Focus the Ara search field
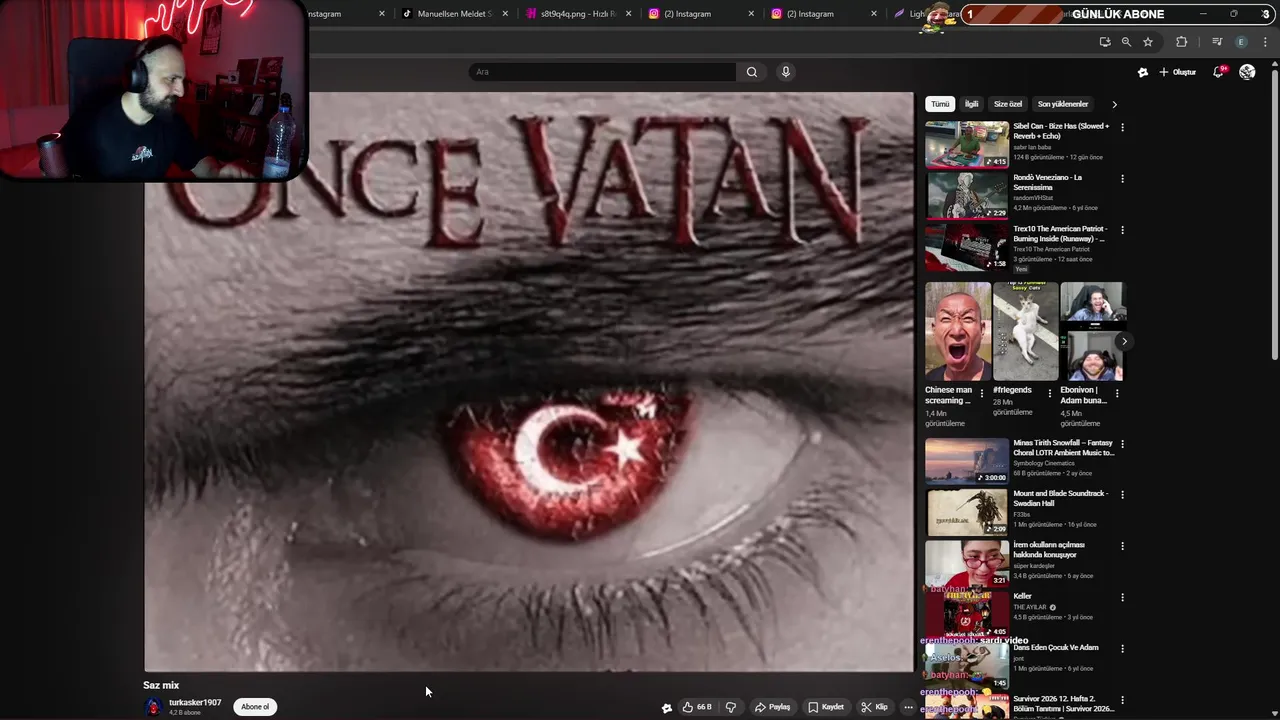1280x720 pixels. click(x=603, y=72)
